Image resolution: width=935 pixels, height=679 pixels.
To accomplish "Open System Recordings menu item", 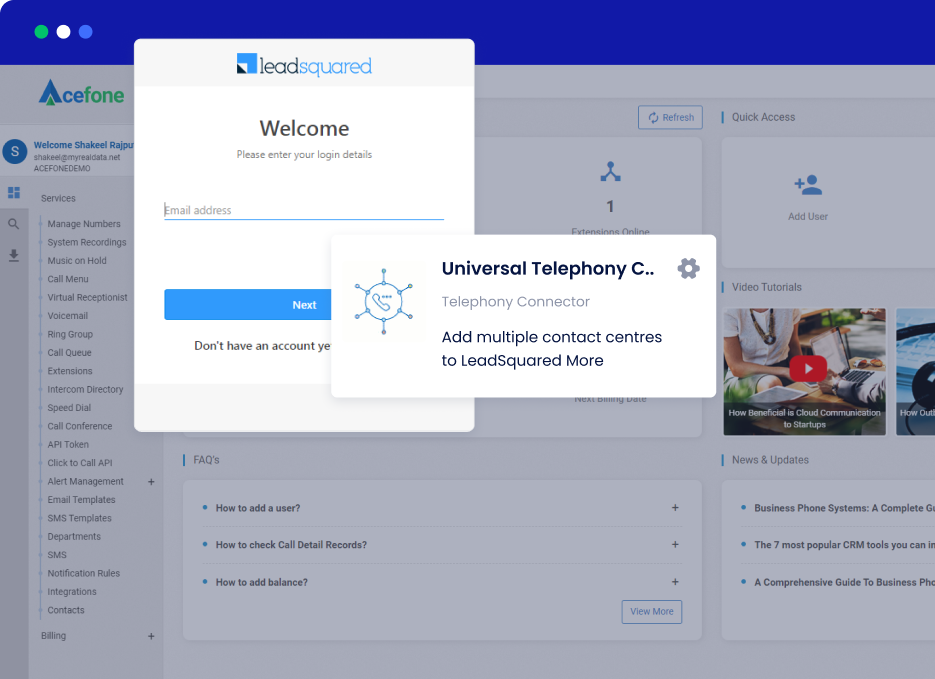I will click(87, 243).
